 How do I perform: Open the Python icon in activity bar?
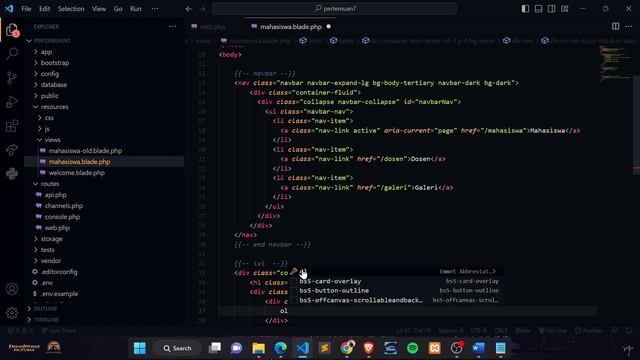[x=12, y=174]
